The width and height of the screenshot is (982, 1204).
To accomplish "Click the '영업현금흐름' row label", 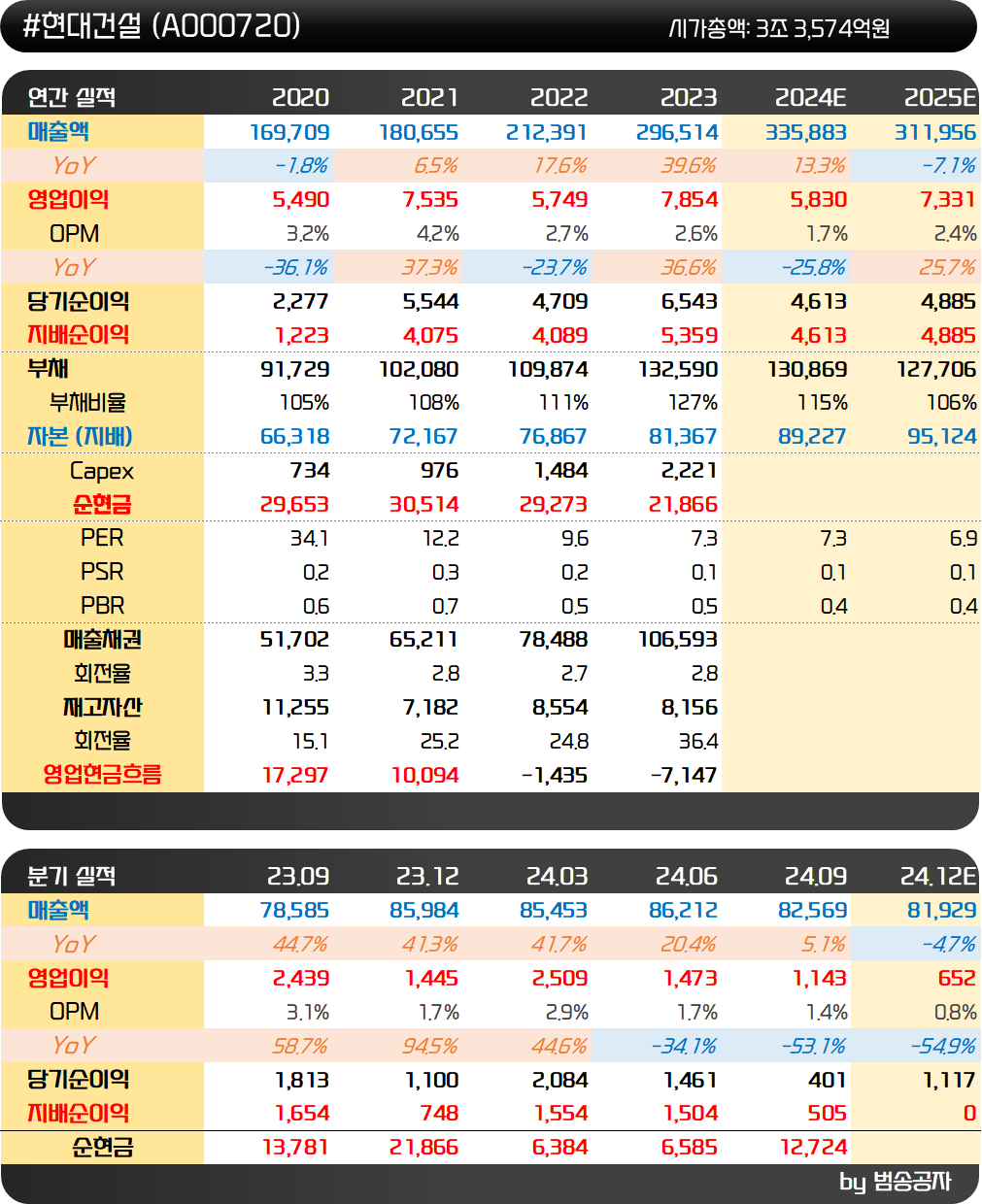I will [102, 775].
